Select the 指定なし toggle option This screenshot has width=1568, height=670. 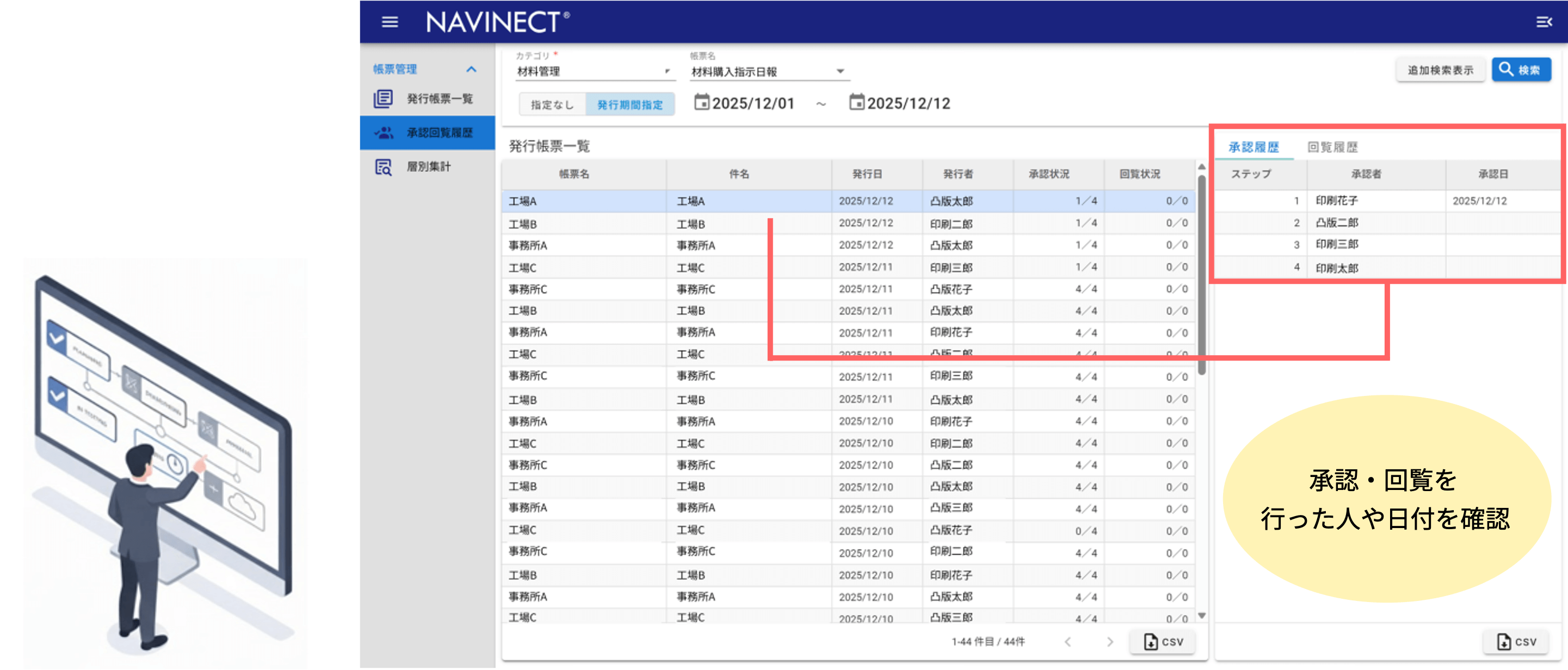pos(552,104)
